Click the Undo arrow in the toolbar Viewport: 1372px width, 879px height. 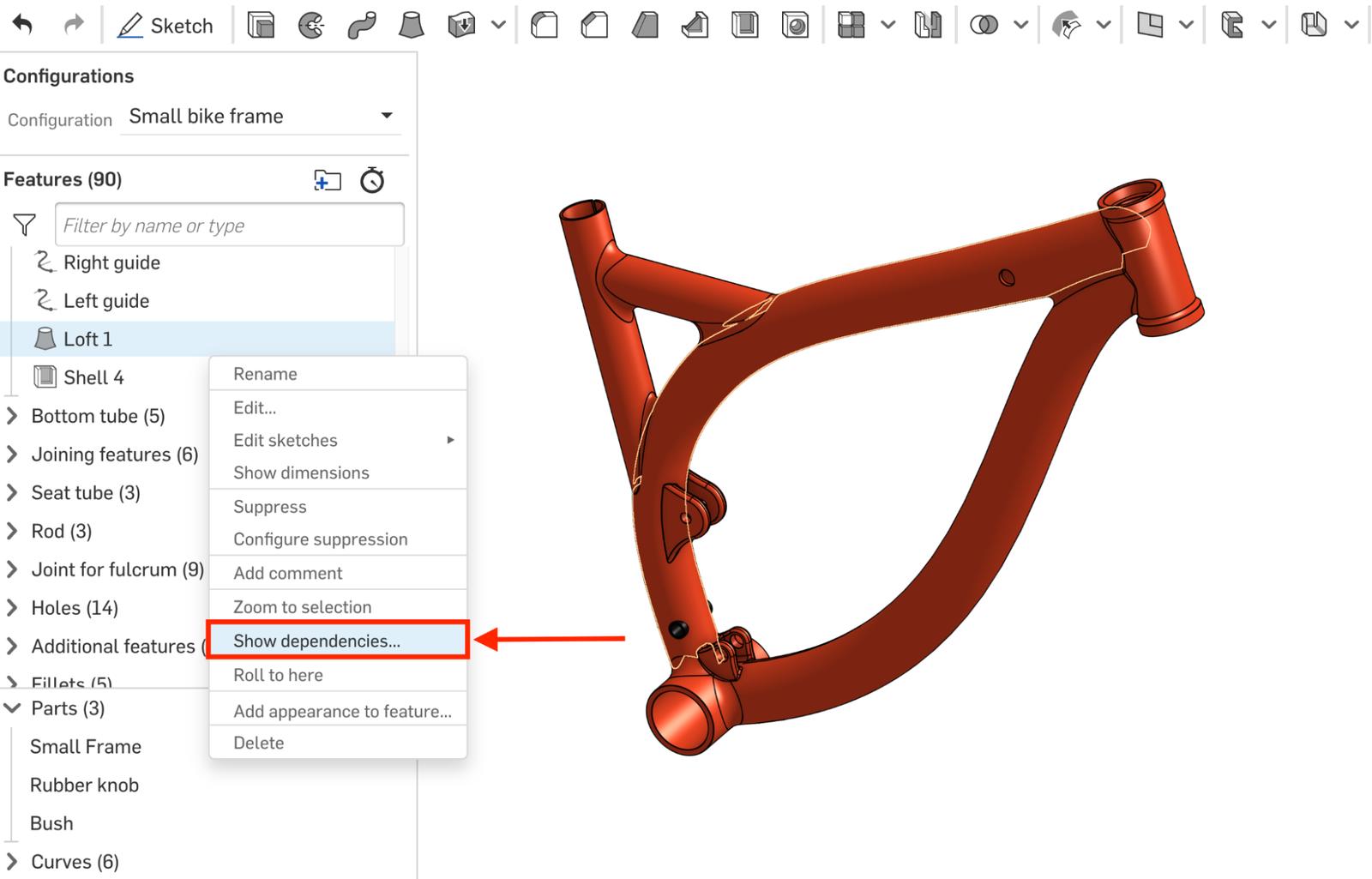pos(22,25)
